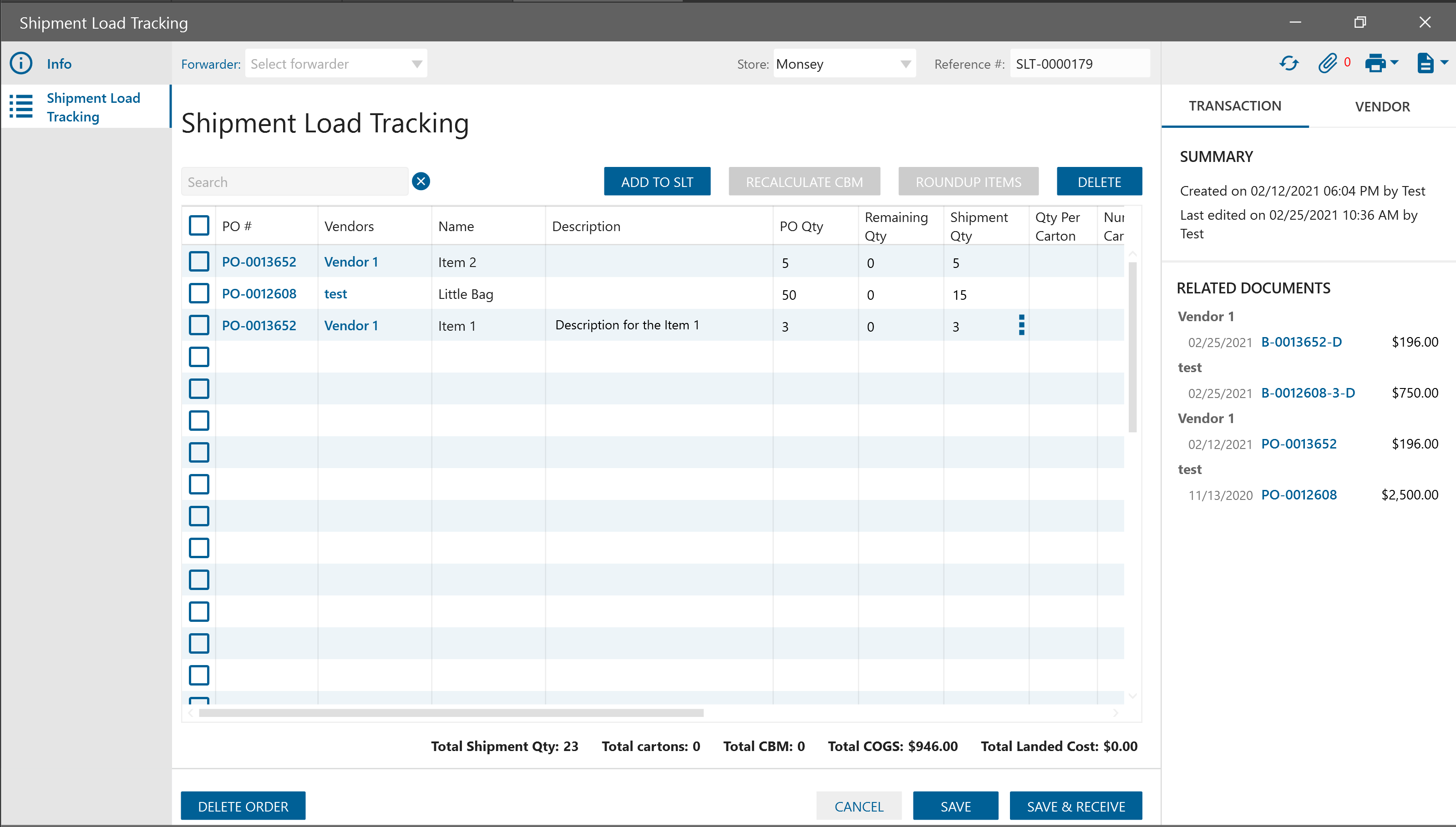The height and width of the screenshot is (827, 1456).
Task: Select the Item 2 row checkbox
Action: tap(199, 262)
